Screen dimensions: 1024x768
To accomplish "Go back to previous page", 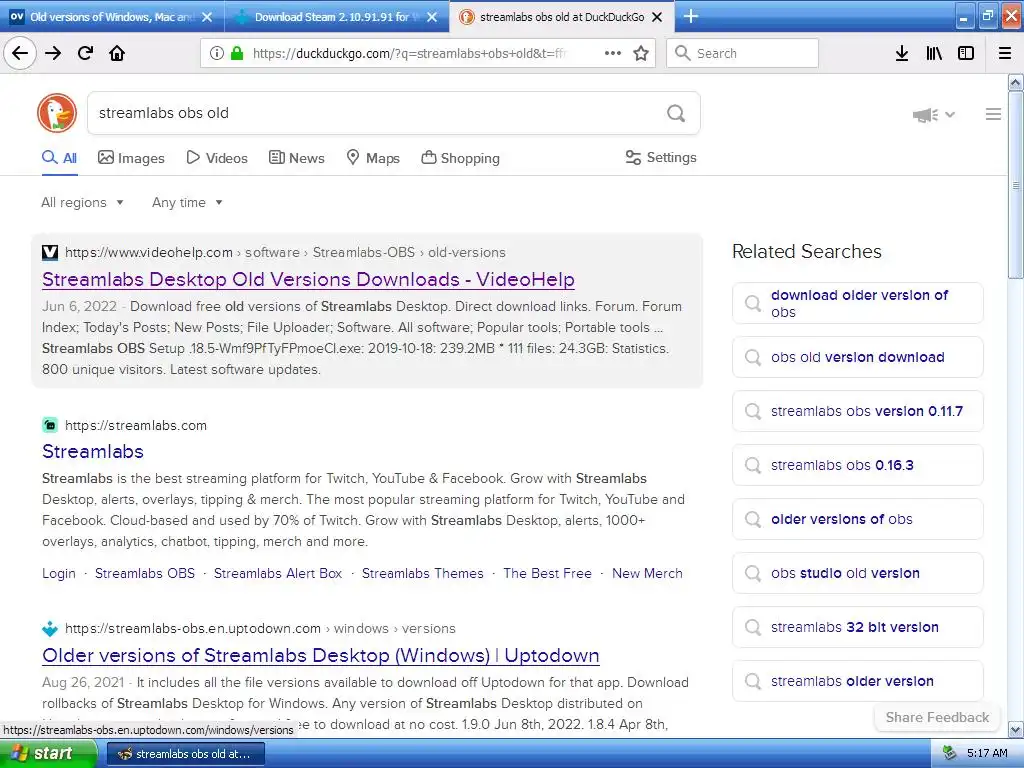I will (x=20, y=53).
